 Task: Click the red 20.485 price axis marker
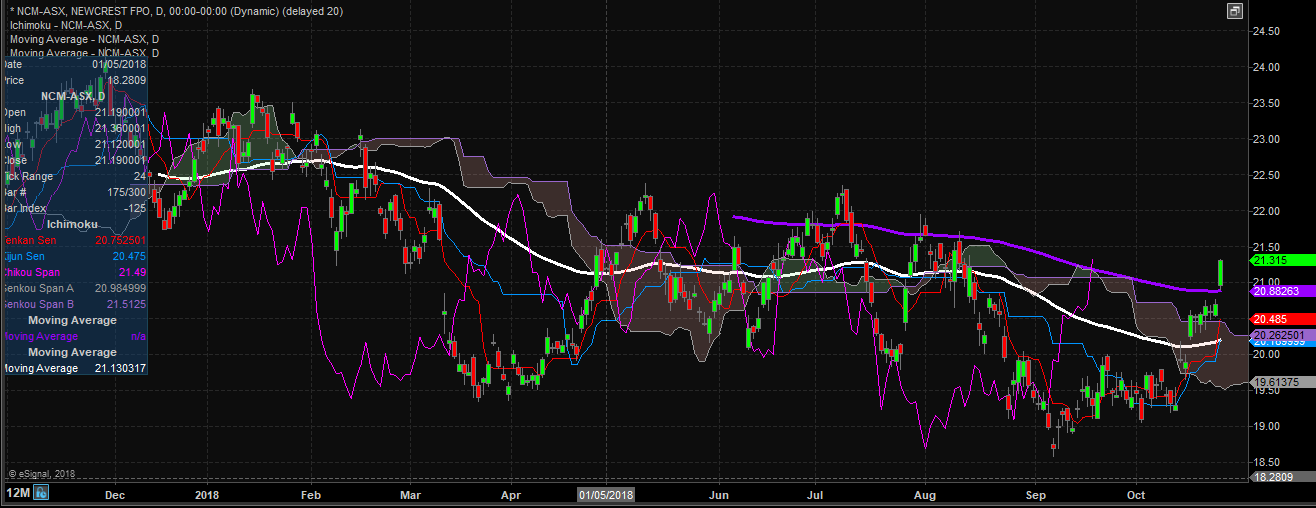coord(1282,319)
